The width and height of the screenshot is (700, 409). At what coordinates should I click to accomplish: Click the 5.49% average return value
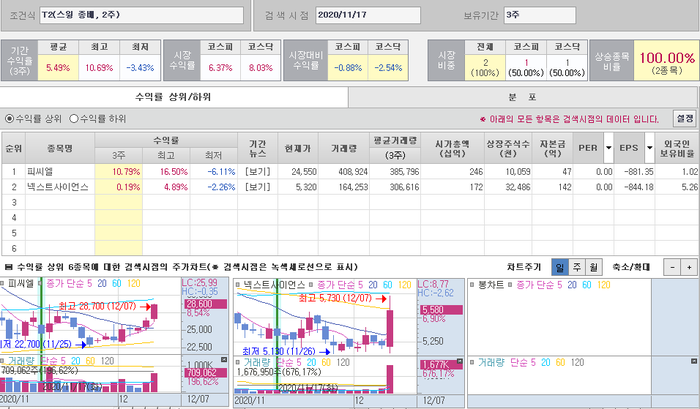point(58,68)
